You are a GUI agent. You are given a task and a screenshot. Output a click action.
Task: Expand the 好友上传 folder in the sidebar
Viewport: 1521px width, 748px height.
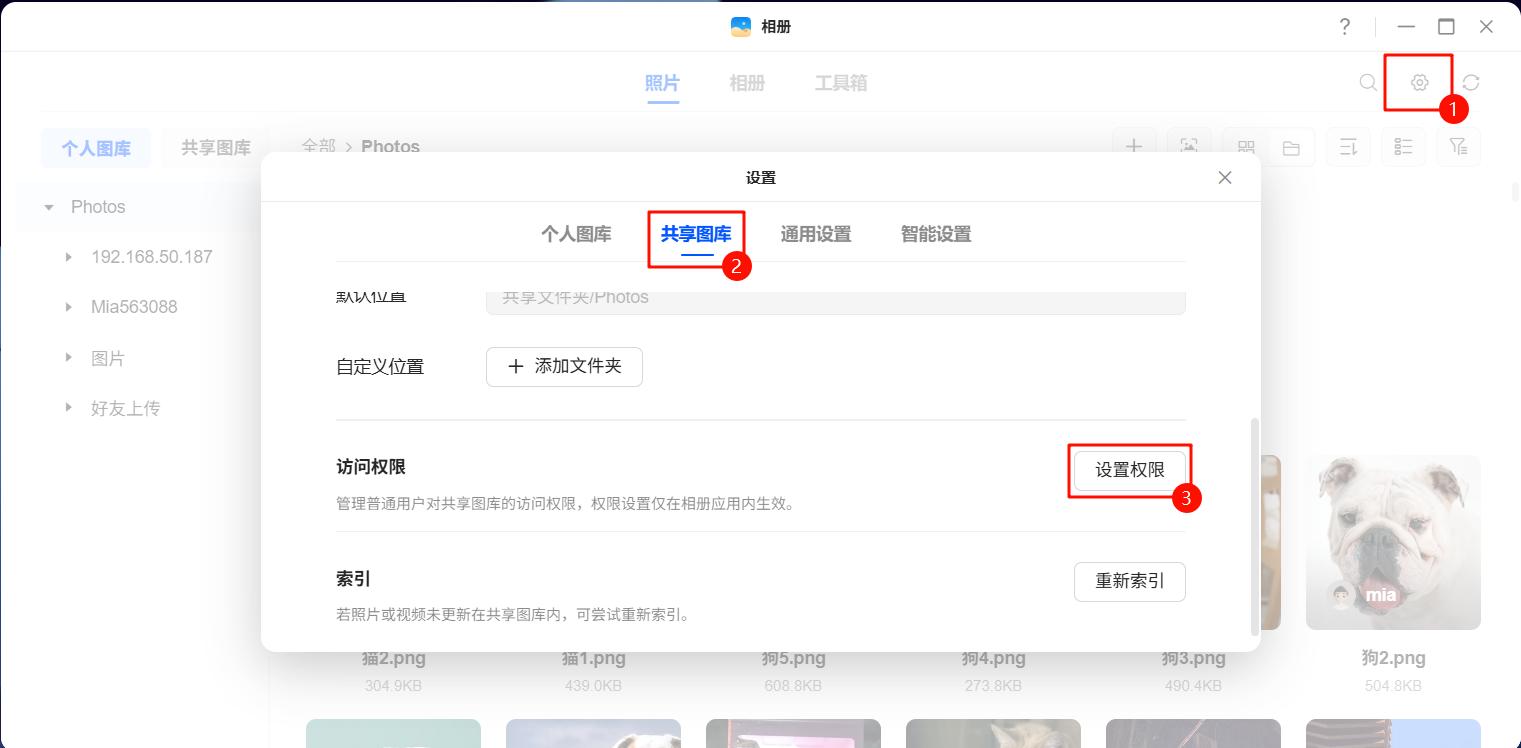coord(68,408)
